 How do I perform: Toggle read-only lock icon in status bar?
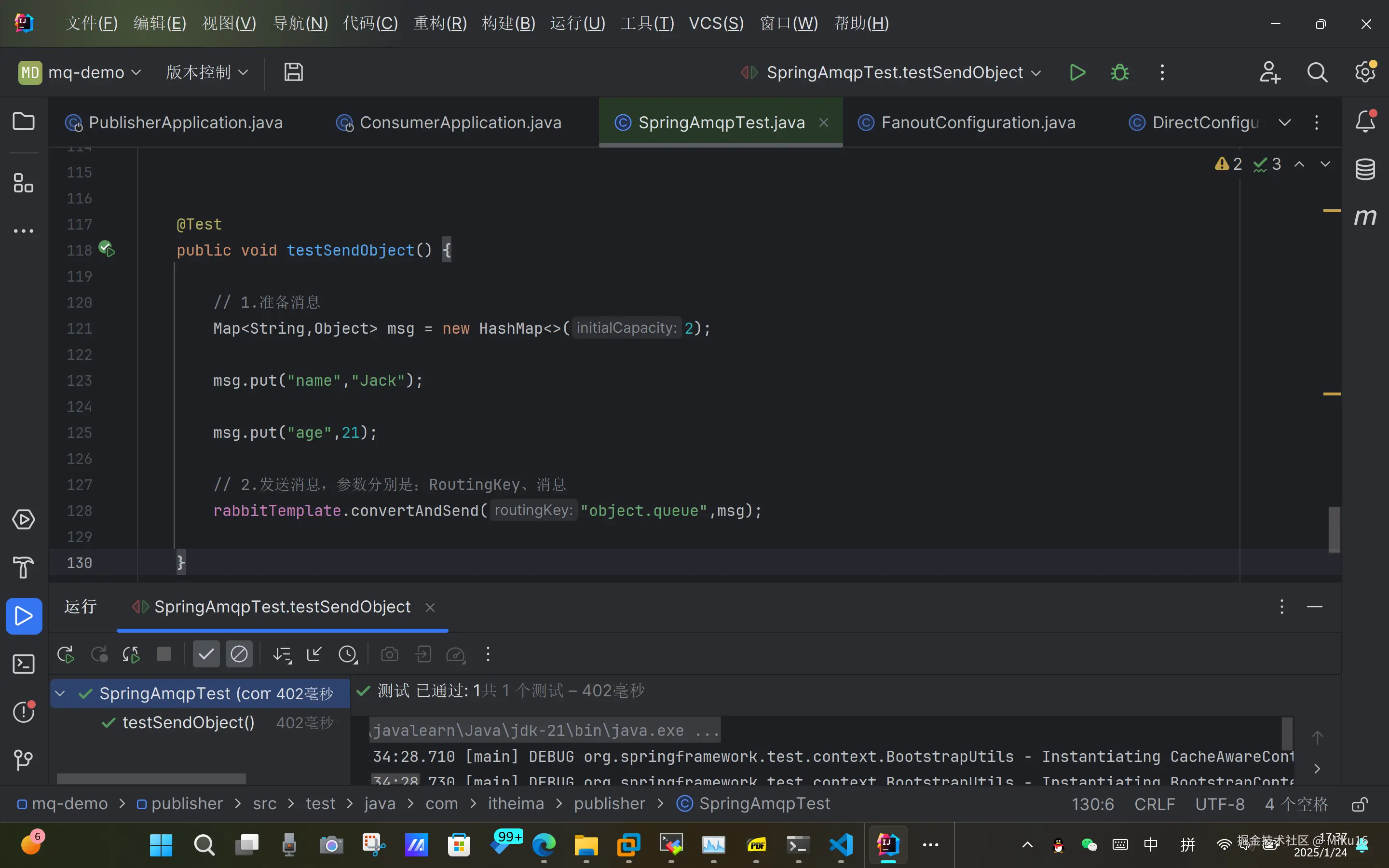click(1359, 804)
